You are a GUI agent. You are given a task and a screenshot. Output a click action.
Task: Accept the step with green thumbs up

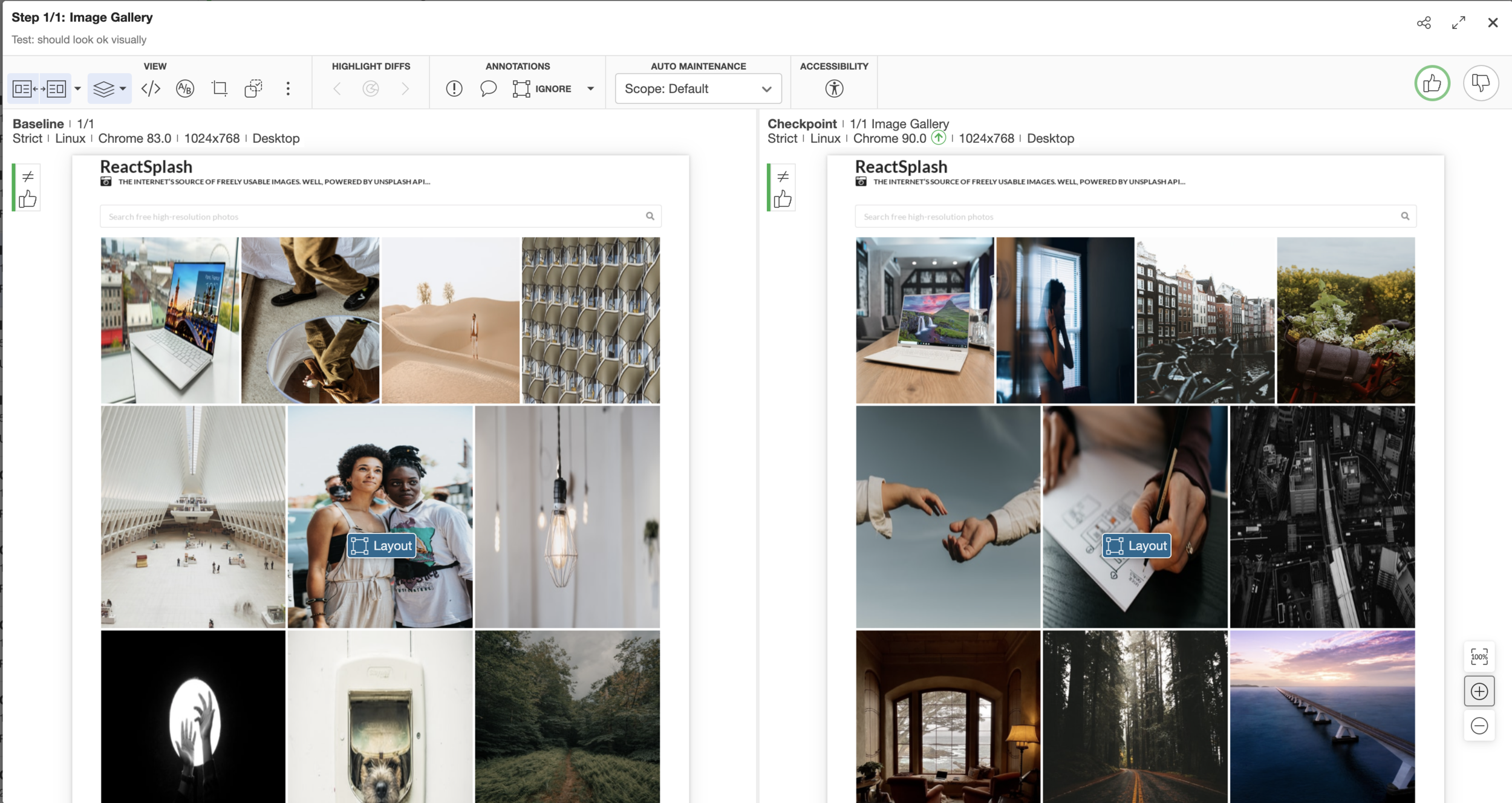pyautogui.click(x=1432, y=83)
